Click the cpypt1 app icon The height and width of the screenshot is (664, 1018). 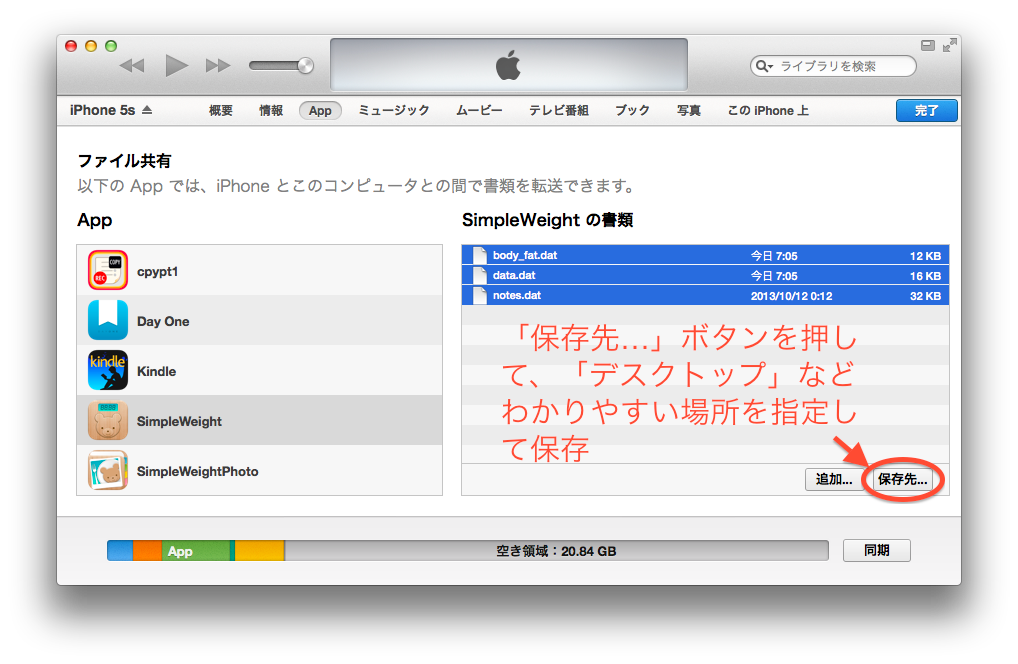[x=108, y=271]
